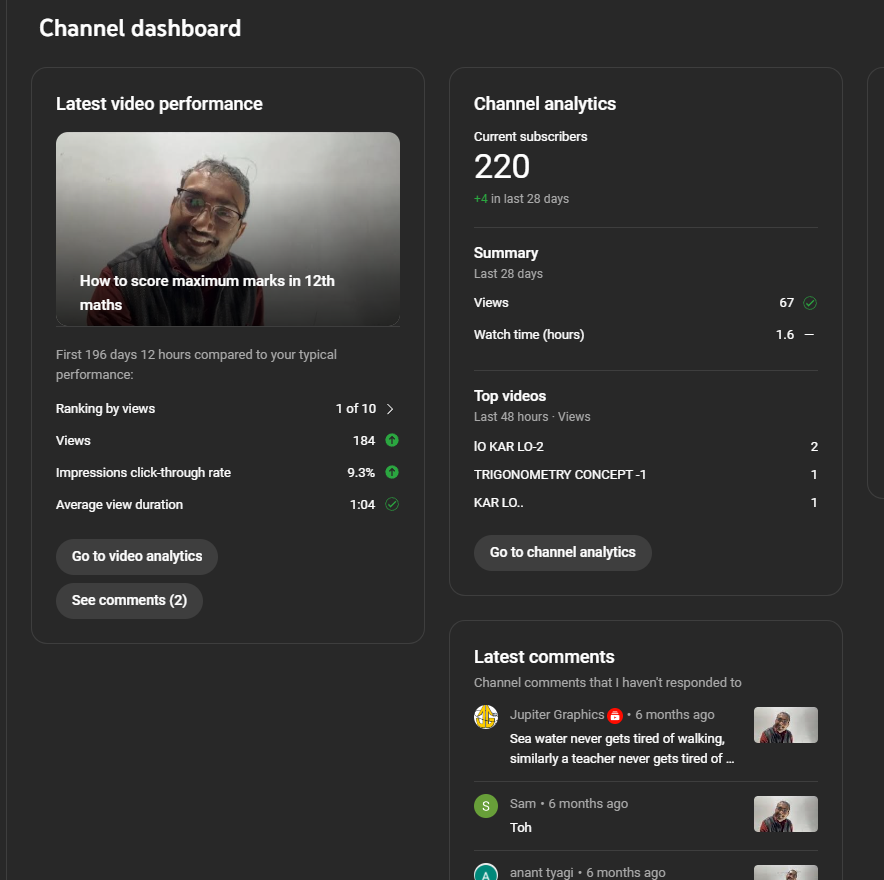The image size is (884, 880).
Task: Go to channel analytics
Action: (562, 553)
